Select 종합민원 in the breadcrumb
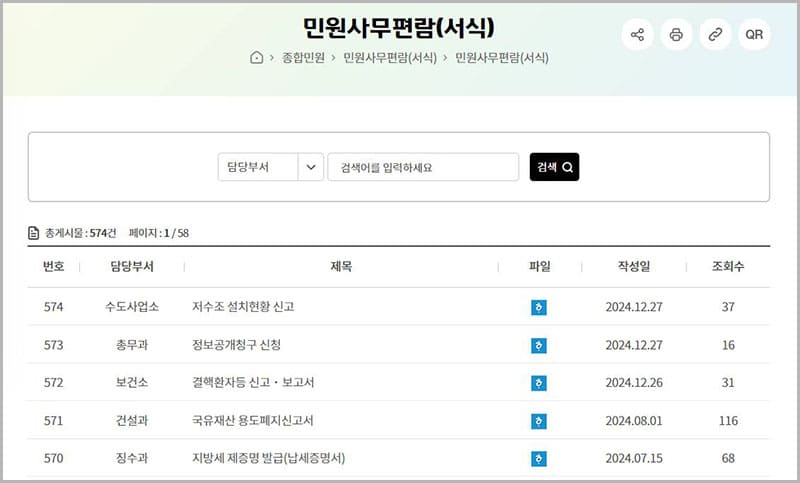The width and height of the screenshot is (800, 483). (304, 58)
